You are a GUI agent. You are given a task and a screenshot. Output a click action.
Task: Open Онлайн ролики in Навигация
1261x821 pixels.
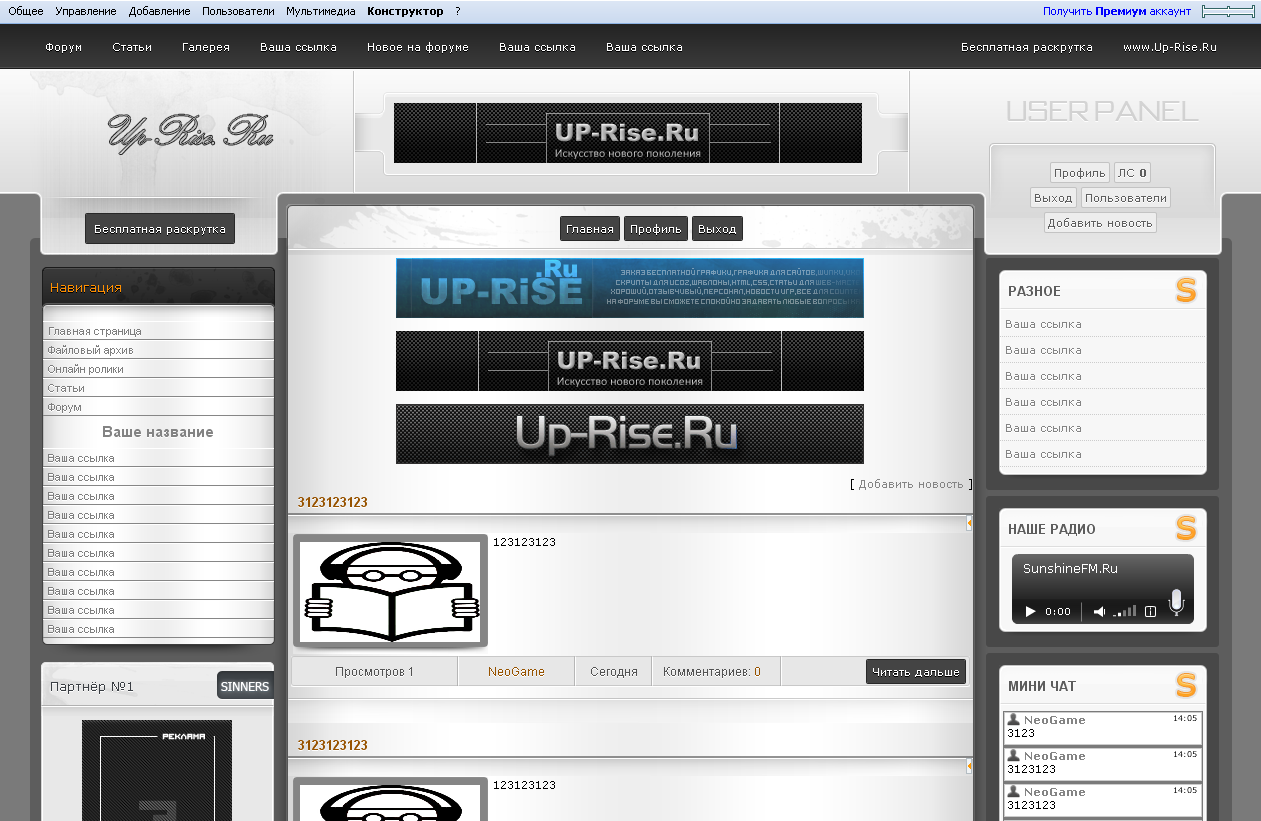pos(85,369)
